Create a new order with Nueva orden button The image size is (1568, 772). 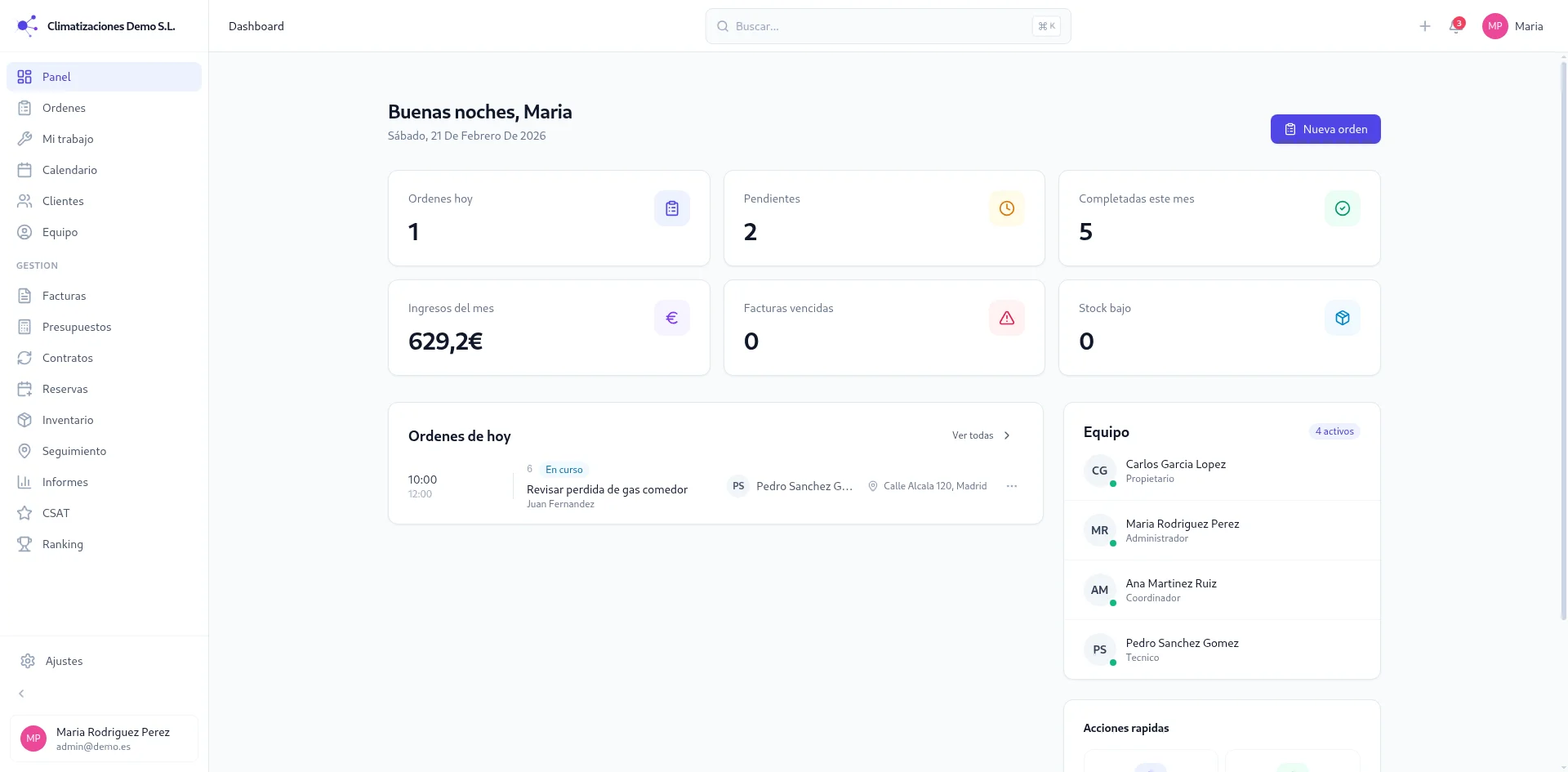click(x=1325, y=128)
